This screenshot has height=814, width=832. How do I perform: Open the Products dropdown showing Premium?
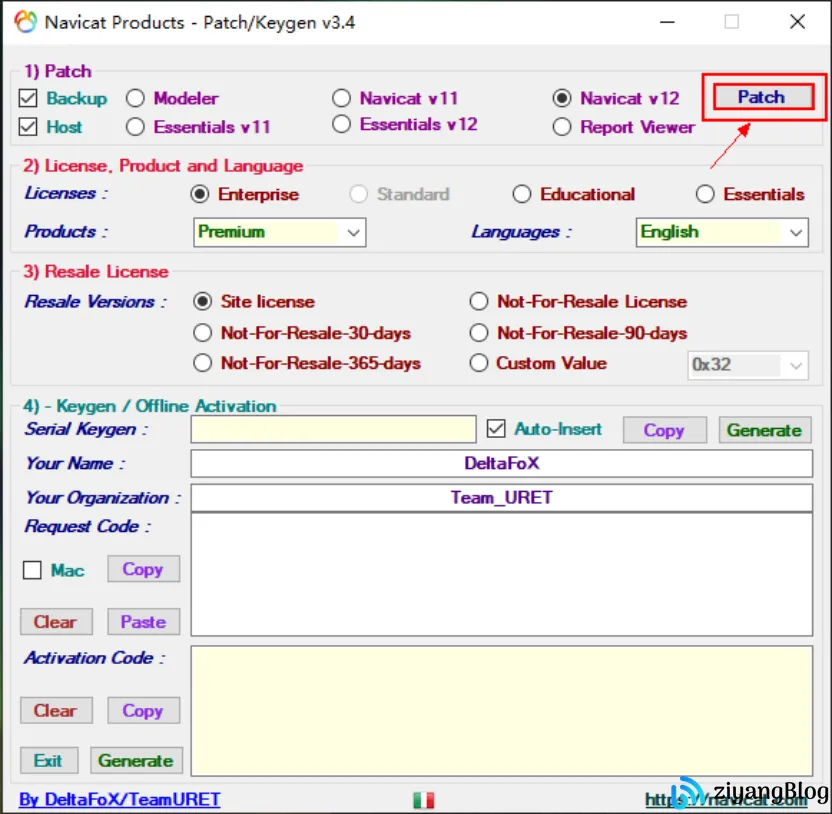click(x=279, y=232)
